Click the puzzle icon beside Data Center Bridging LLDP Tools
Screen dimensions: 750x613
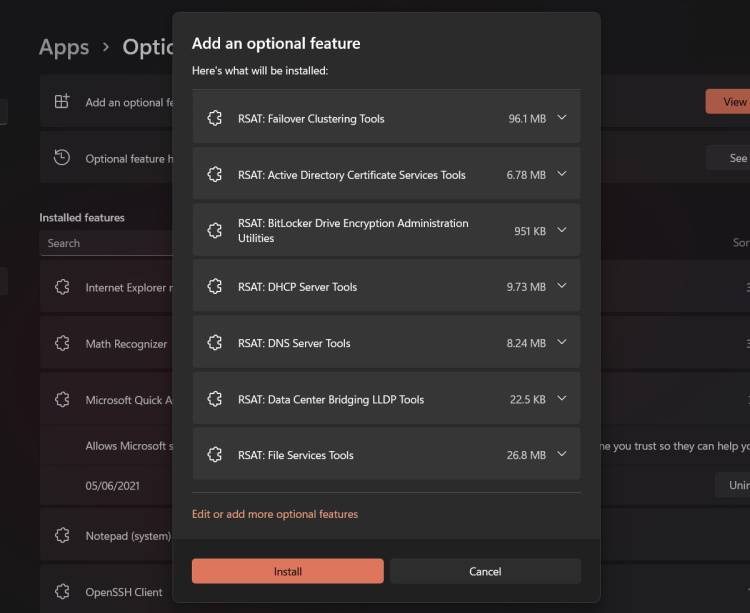pyautogui.click(x=215, y=399)
